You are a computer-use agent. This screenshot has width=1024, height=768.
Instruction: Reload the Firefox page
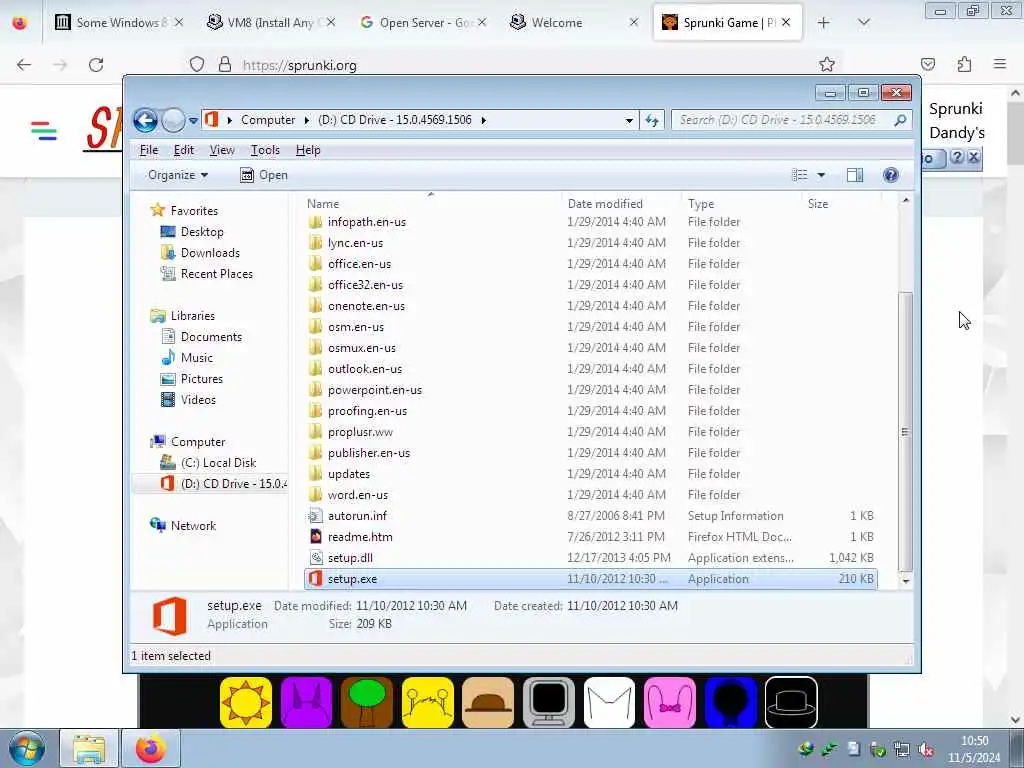(x=96, y=65)
